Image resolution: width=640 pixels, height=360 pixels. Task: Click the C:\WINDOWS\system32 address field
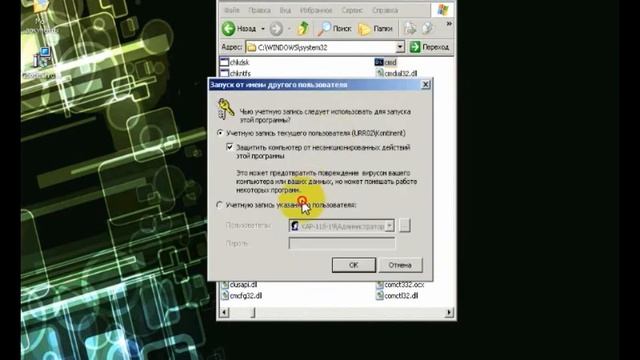pyautogui.click(x=325, y=47)
